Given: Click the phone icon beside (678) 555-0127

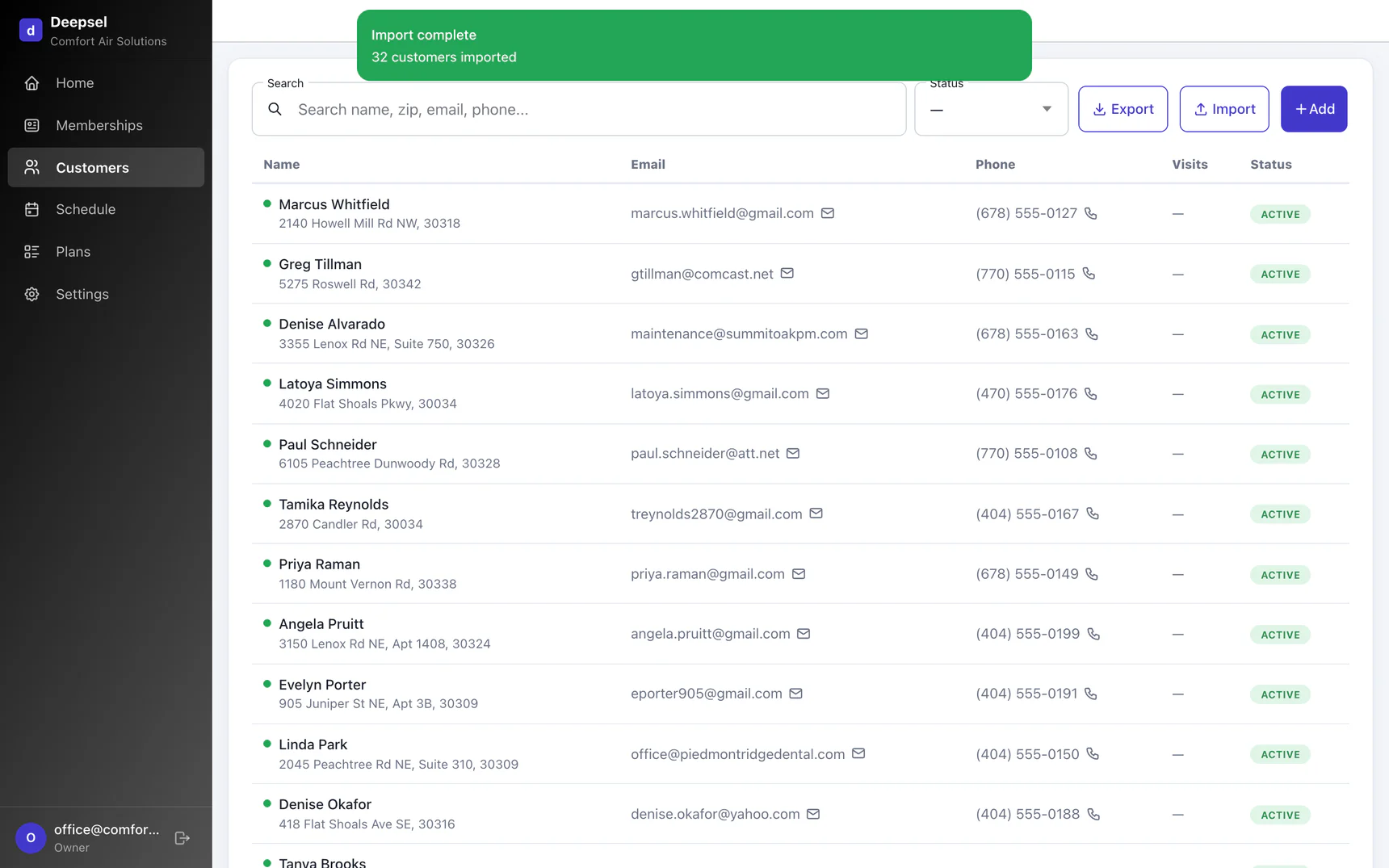Looking at the screenshot, I should pos(1090,213).
